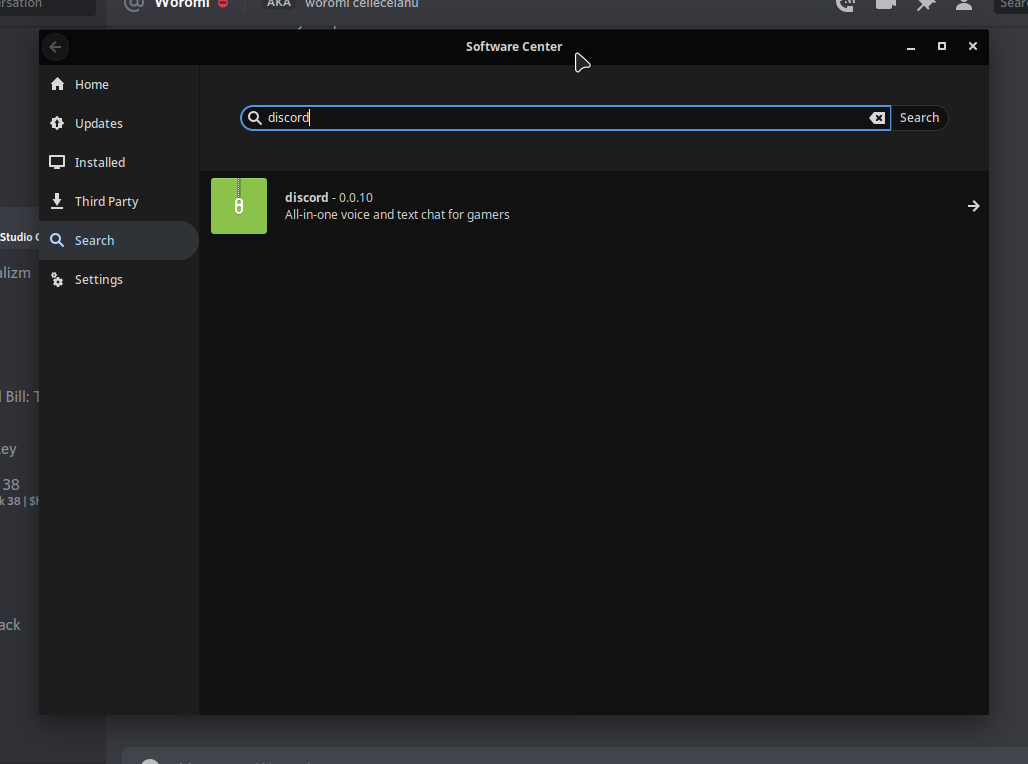
Task: Click the house icon beside Home
Action: click(x=57, y=84)
